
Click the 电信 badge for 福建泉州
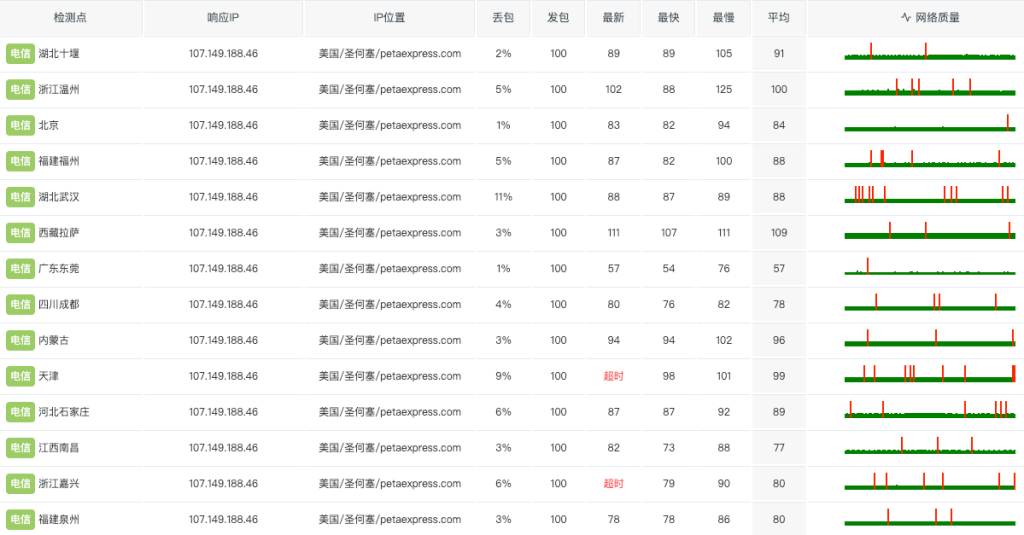point(20,519)
